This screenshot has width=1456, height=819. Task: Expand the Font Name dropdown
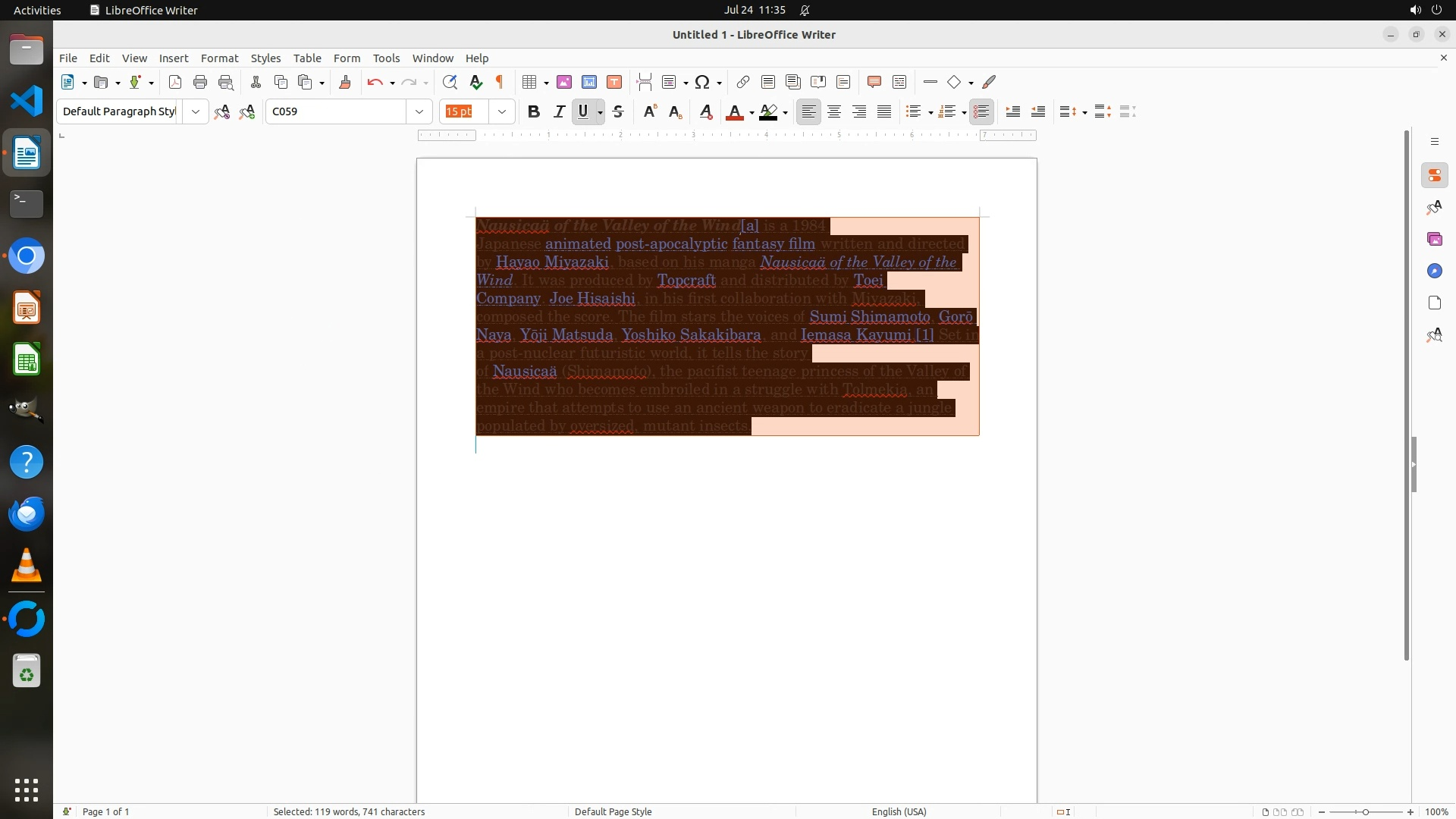tap(419, 111)
